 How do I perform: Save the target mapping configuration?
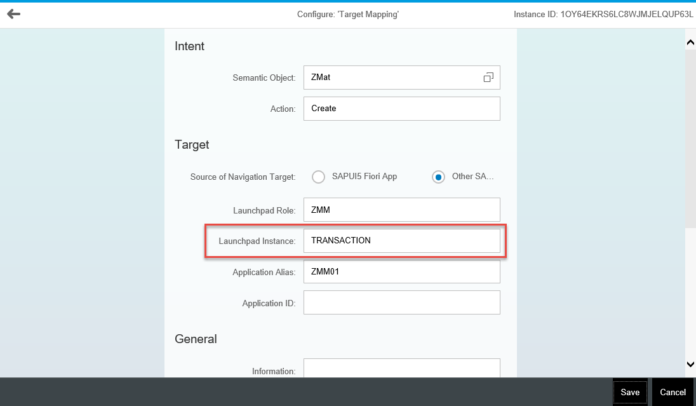tap(630, 392)
